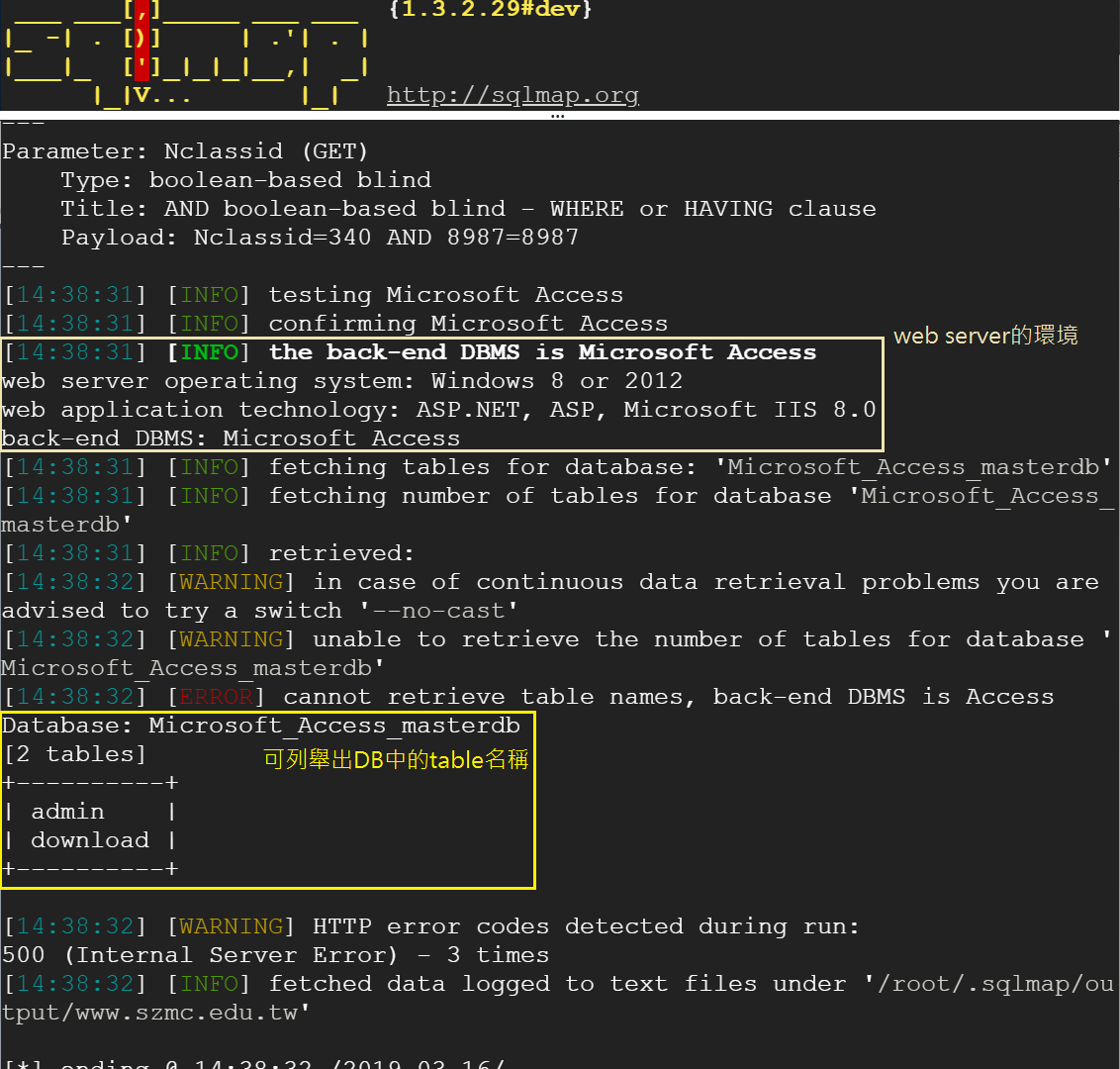1120x1069 pixels.
Task: Click 'fetched data logged to text files' line
Action: [559, 984]
